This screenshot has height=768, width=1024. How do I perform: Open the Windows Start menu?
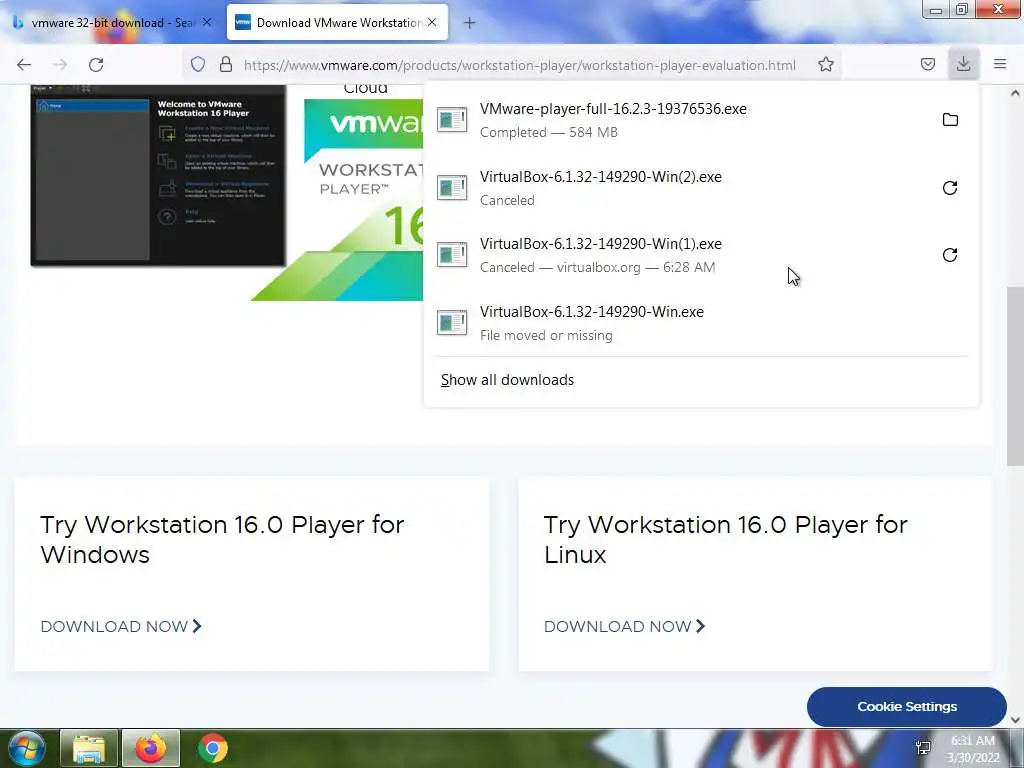(26, 748)
